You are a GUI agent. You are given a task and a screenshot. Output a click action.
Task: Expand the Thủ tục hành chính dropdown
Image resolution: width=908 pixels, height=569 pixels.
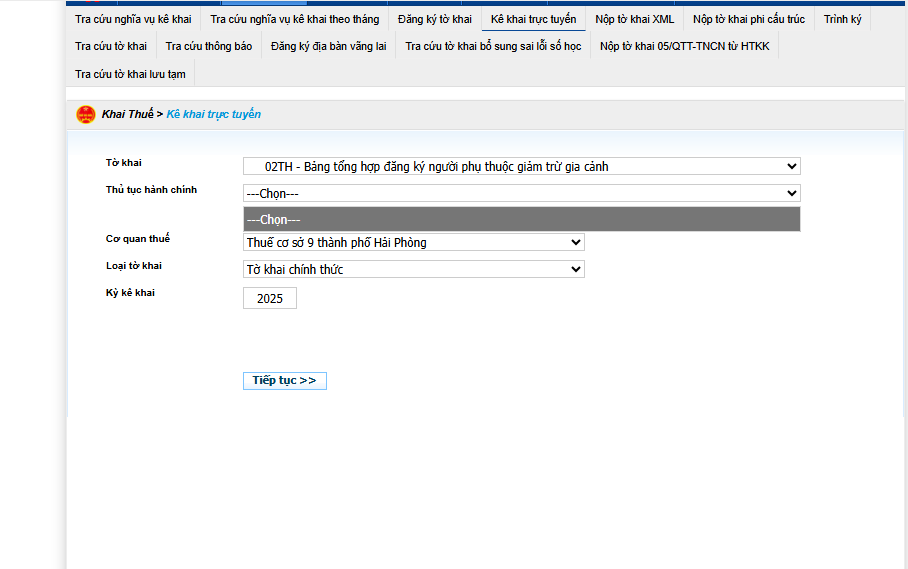(521, 193)
